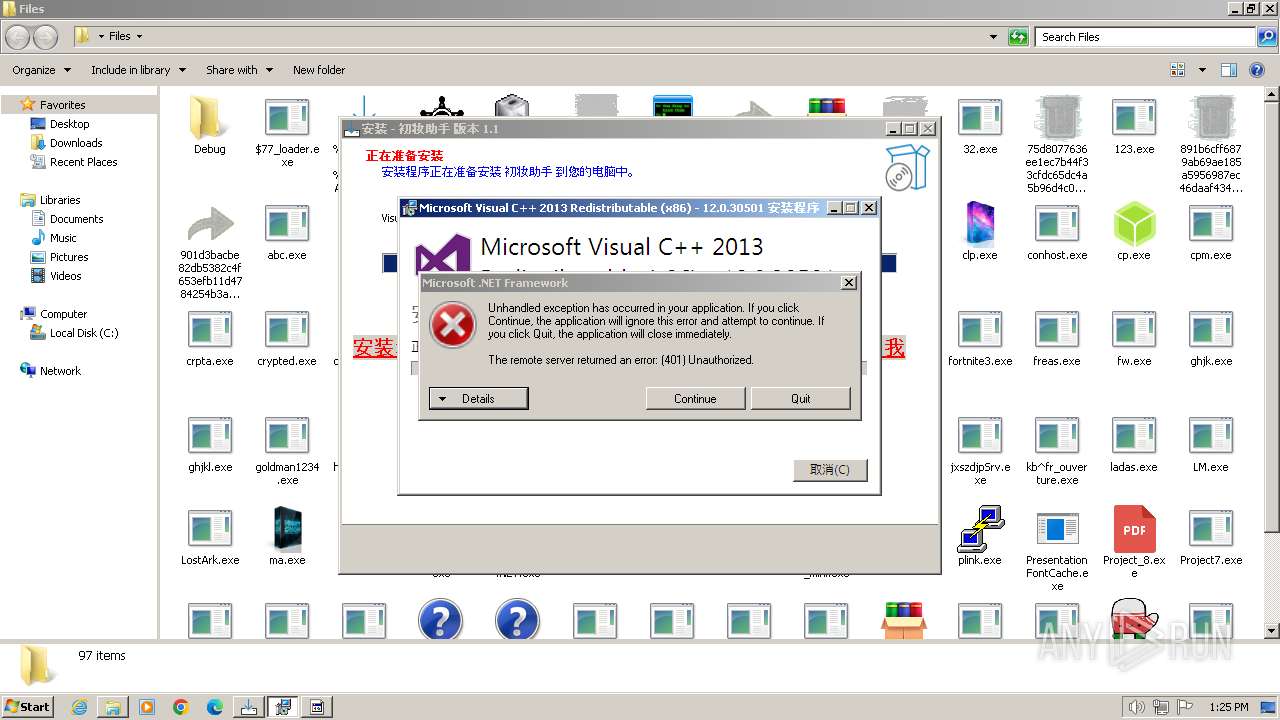
Task: Select the fortnite3.exe file
Action: [980, 339]
